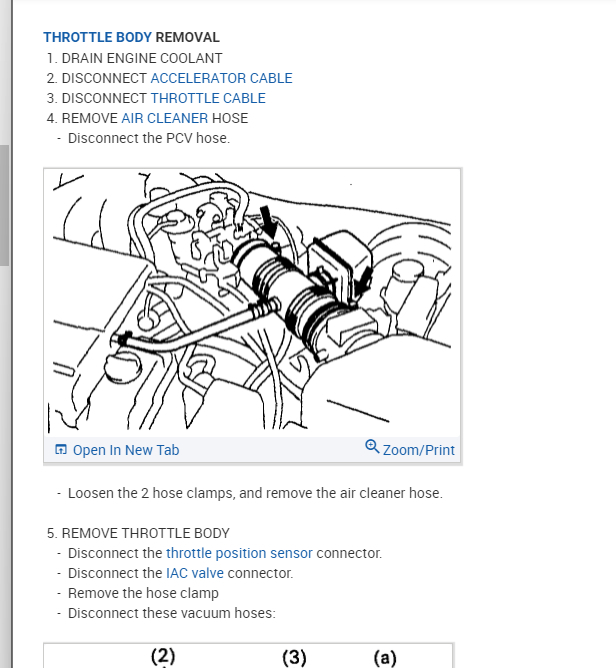The height and width of the screenshot is (668, 616).
Task: Click the upper arrow in the diagram
Action: pyautogui.click(x=269, y=222)
